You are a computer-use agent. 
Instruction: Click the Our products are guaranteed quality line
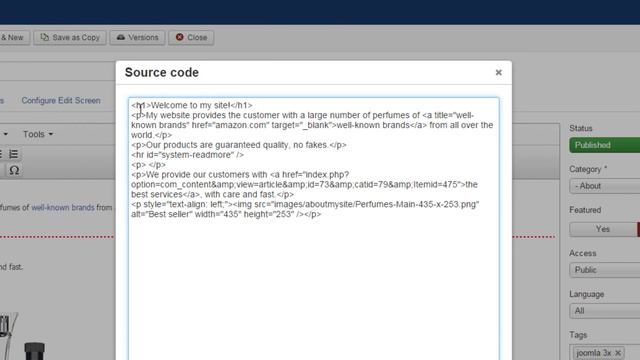click(x=239, y=145)
